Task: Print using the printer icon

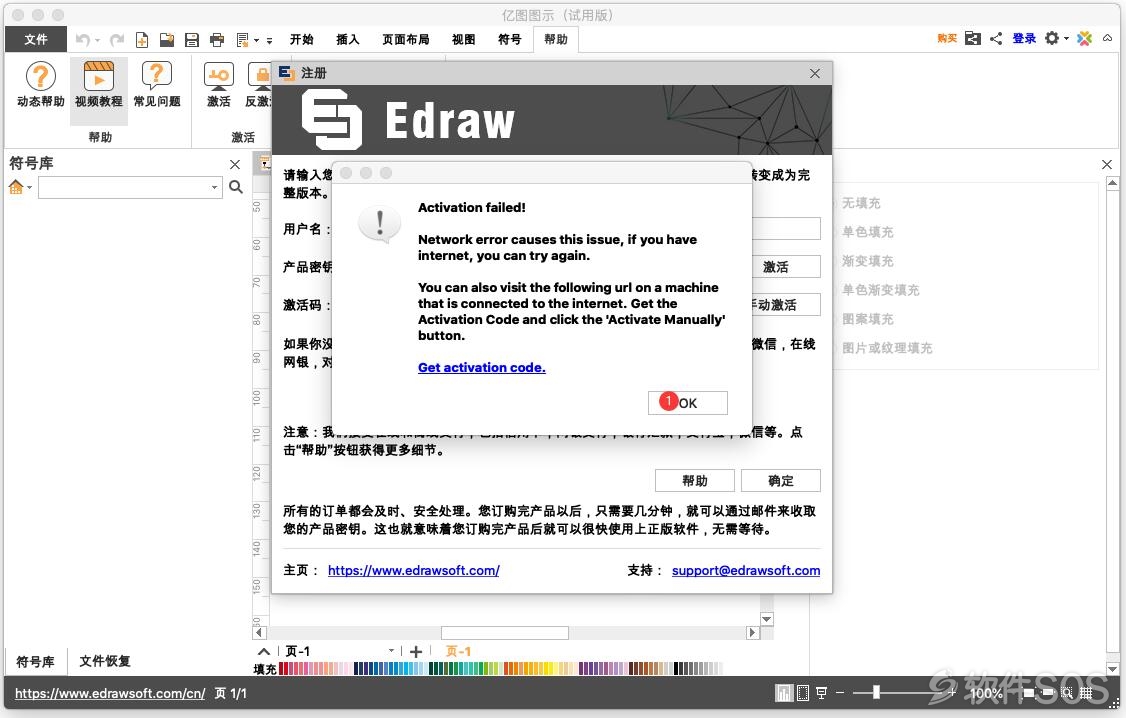Action: tap(217, 39)
